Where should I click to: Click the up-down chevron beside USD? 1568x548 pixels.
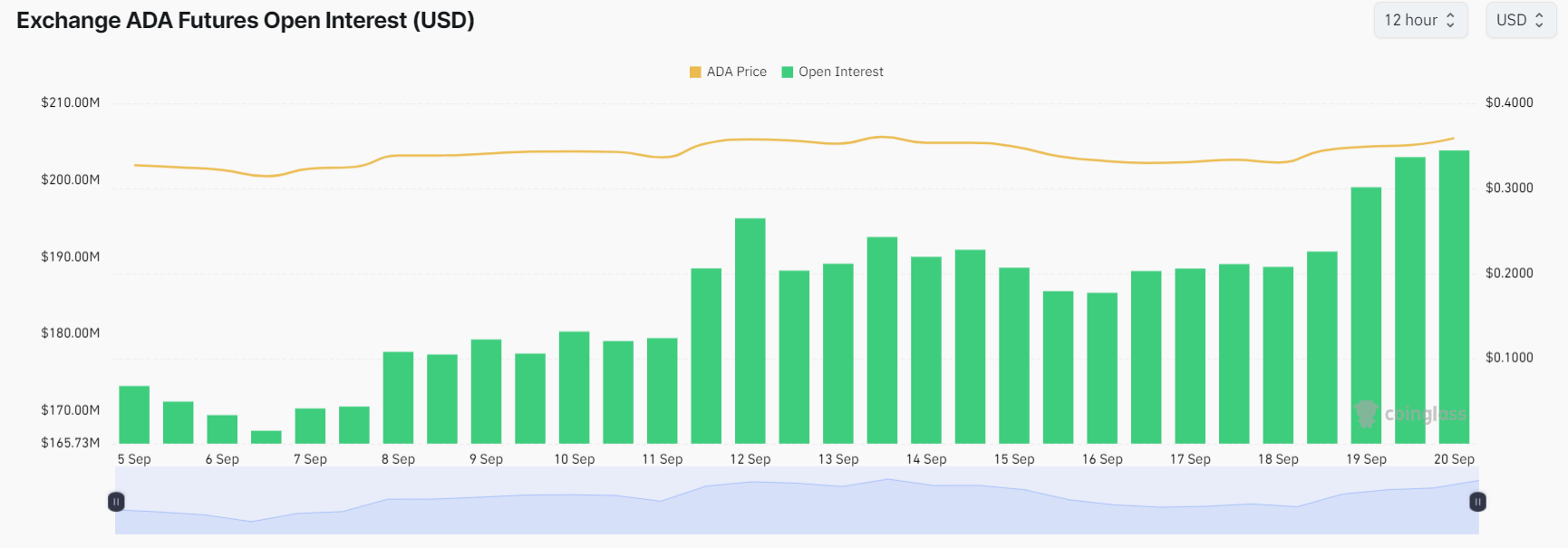pyautogui.click(x=1539, y=20)
